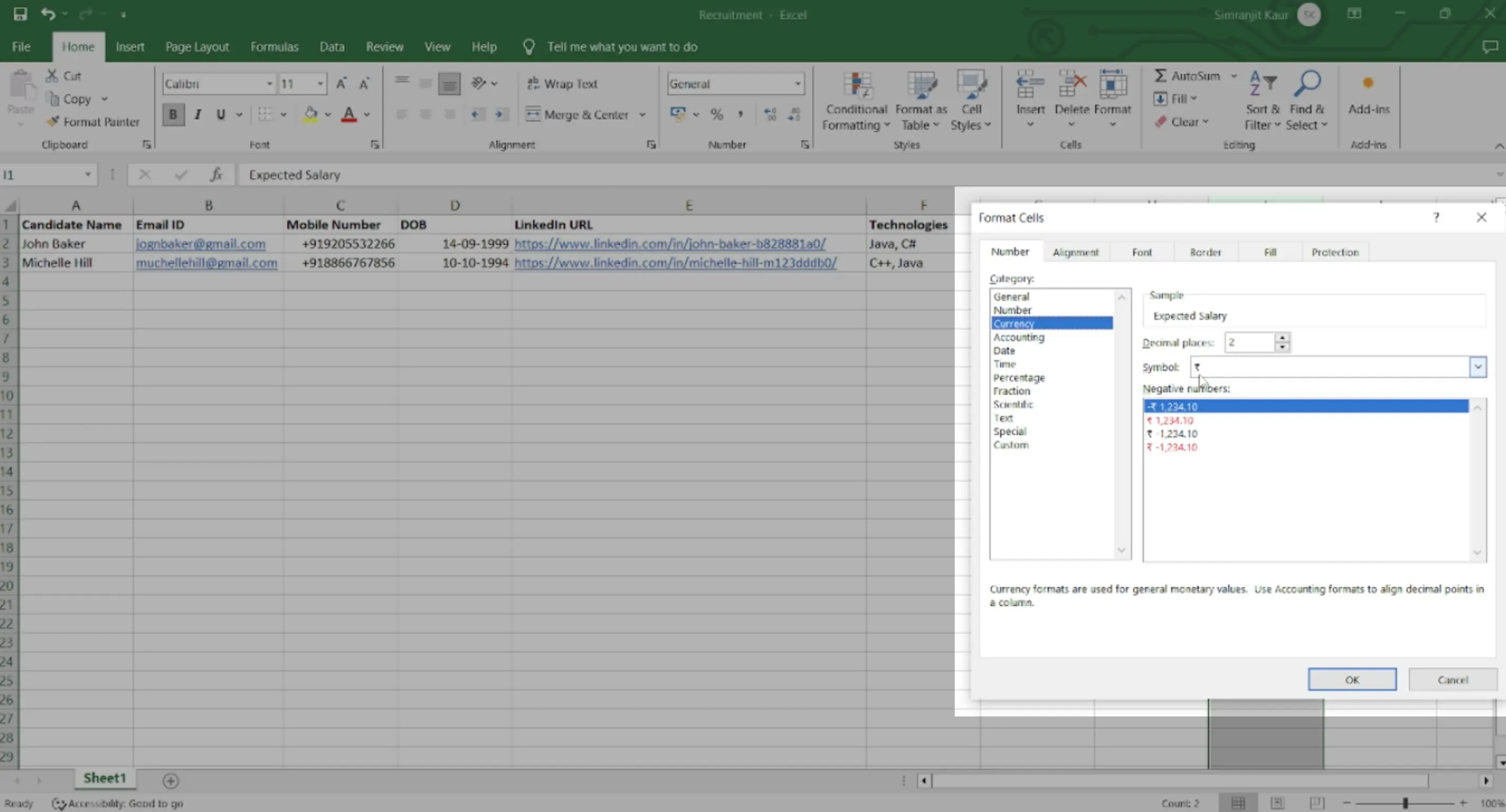Open muchellehill@gmail.com email link
This screenshot has width=1506, height=812.
206,262
